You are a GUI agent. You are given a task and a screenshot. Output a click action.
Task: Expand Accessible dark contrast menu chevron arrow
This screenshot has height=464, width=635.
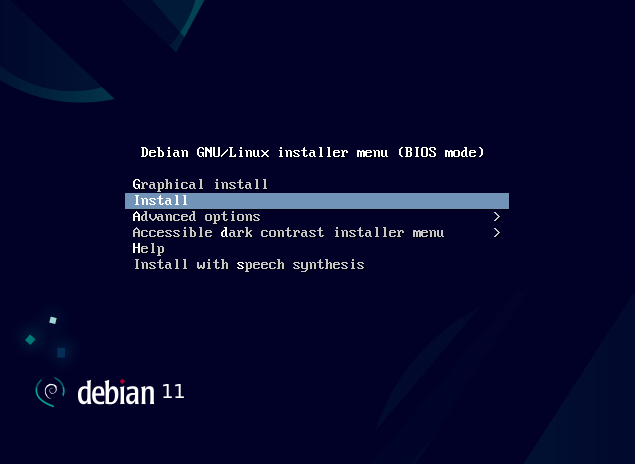tap(497, 232)
